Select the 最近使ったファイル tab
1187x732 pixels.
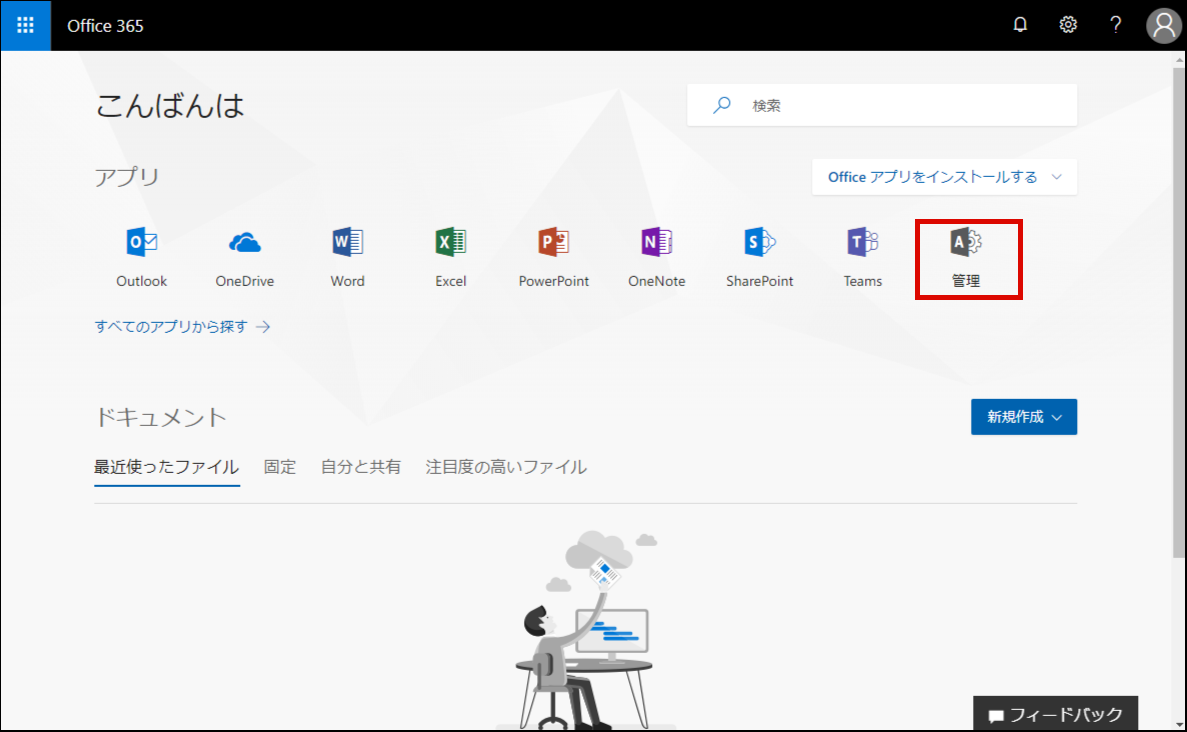click(x=167, y=467)
